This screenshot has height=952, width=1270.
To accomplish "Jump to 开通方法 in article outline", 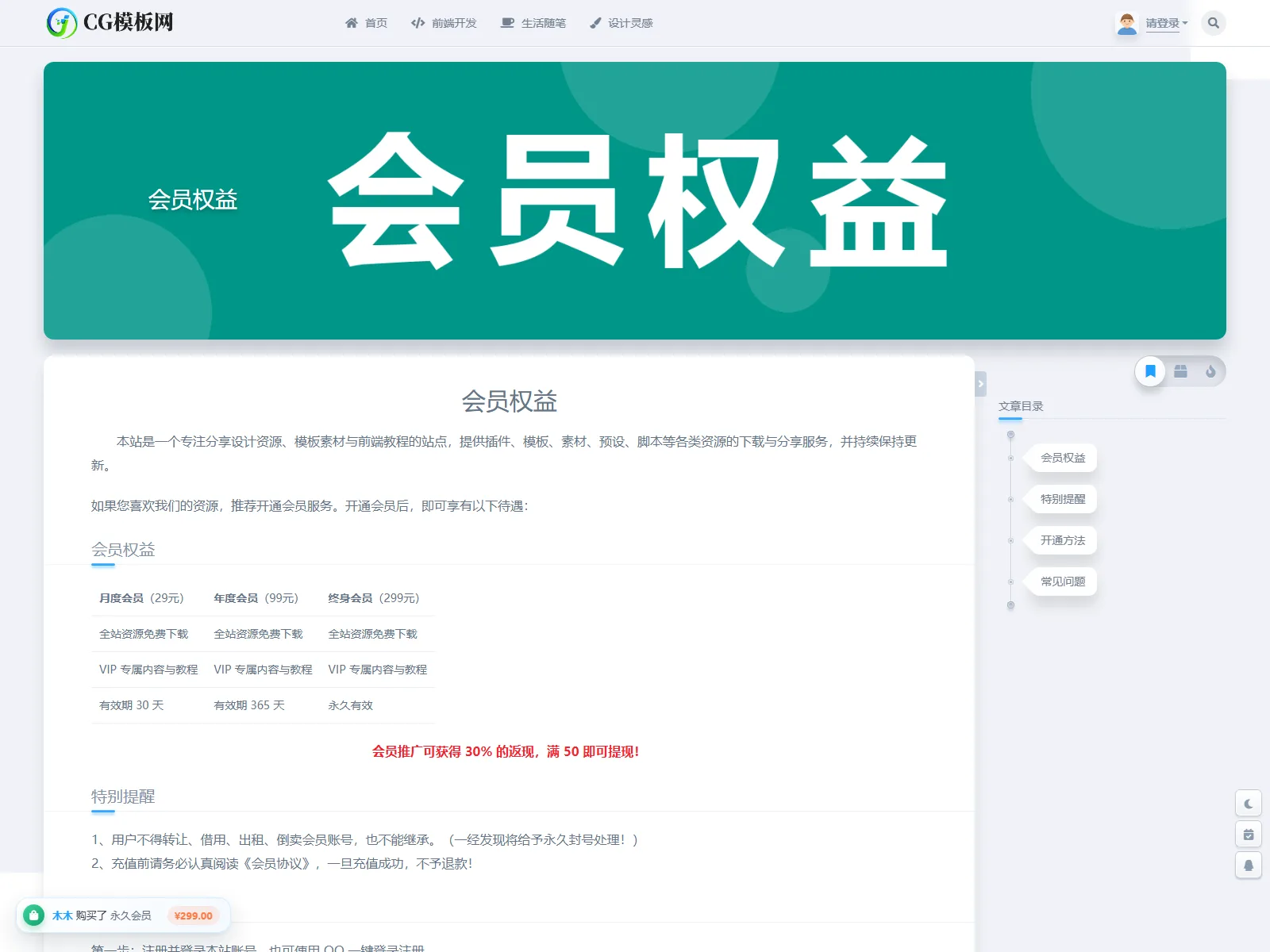I will 1062,540.
